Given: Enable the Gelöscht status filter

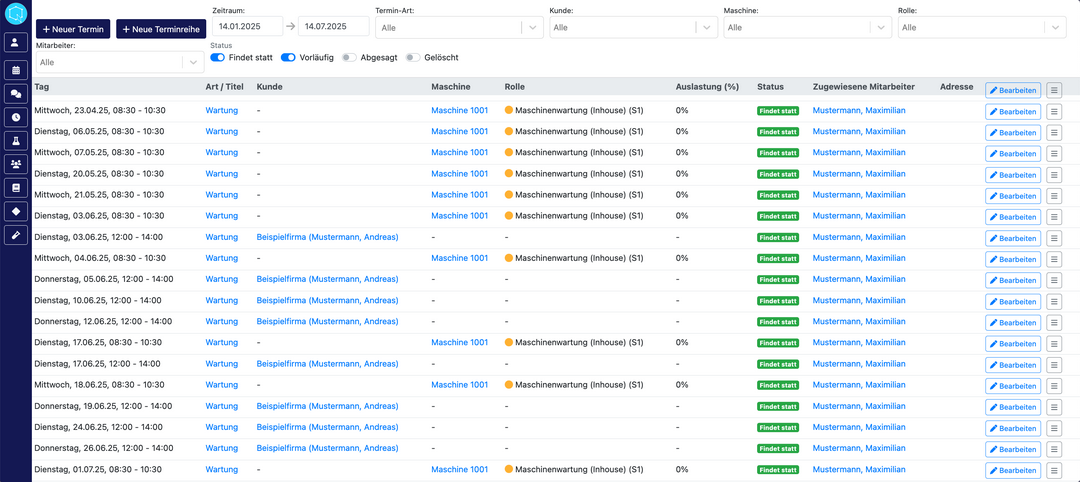Looking at the screenshot, I should click(413, 58).
